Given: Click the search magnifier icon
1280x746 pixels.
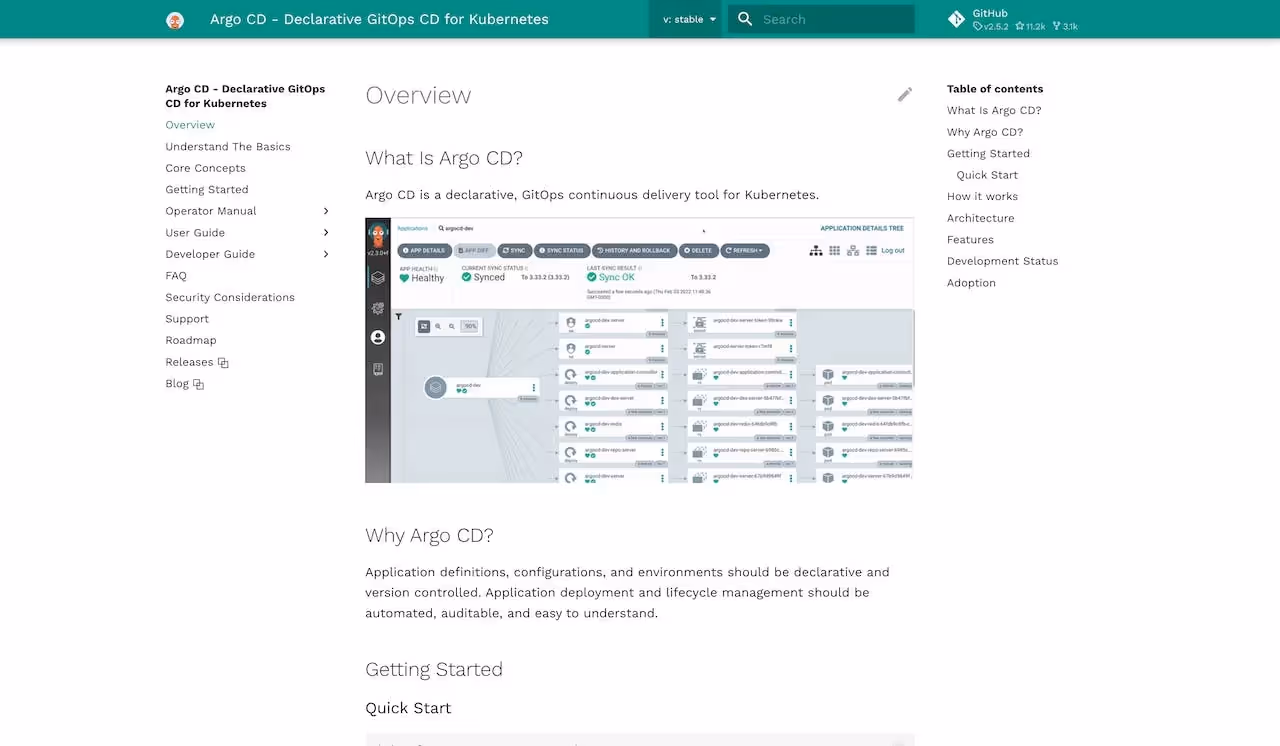Looking at the screenshot, I should (x=744, y=19).
